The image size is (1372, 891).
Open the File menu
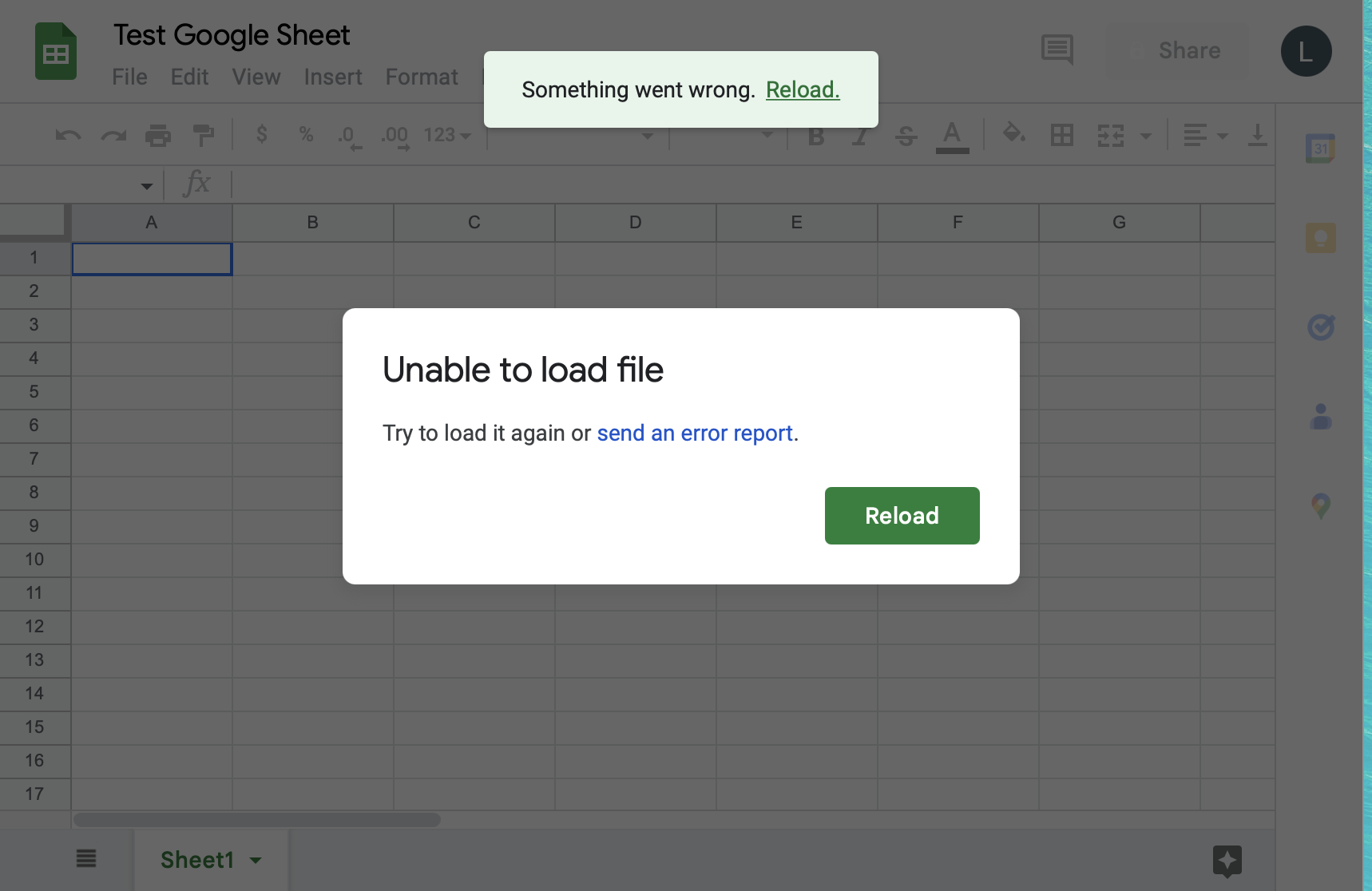tap(129, 77)
